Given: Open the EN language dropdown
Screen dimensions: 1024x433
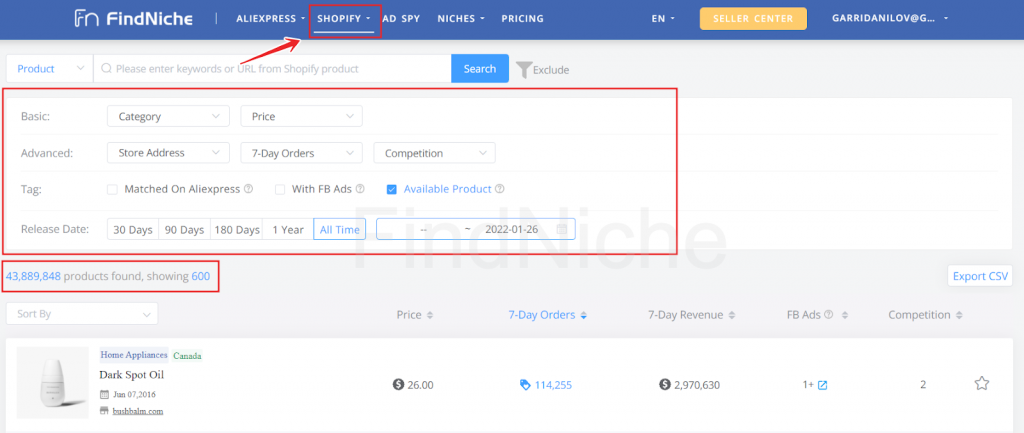Looking at the screenshot, I should (x=663, y=18).
